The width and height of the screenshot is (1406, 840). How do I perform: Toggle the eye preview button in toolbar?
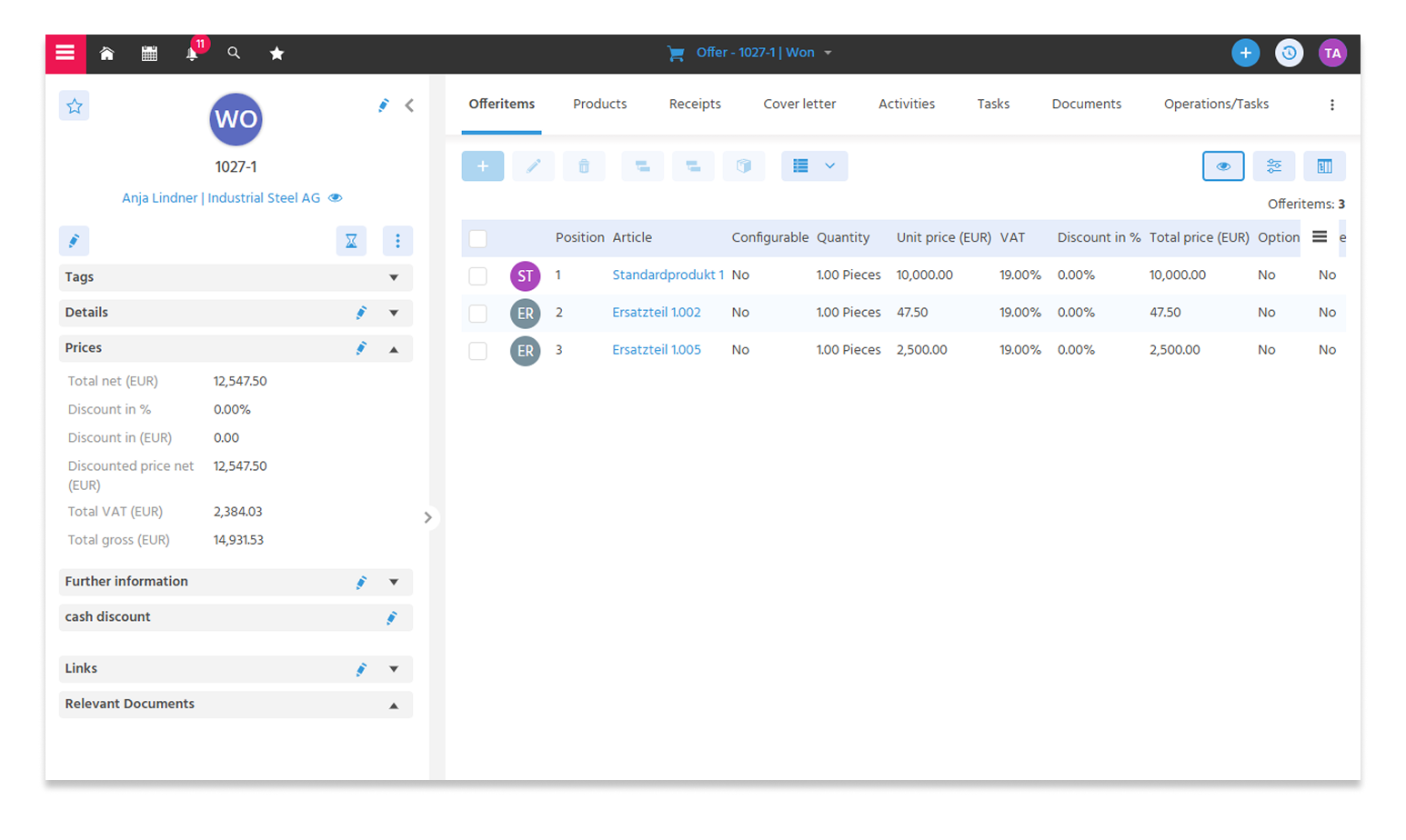click(x=1223, y=166)
